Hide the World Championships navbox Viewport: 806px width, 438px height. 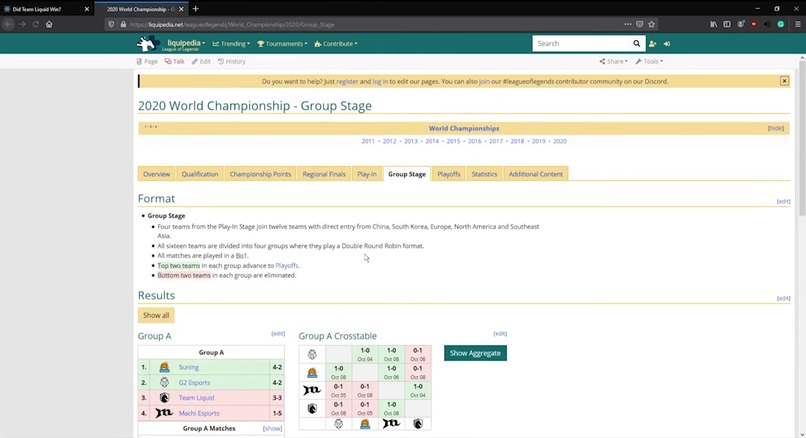(x=776, y=128)
